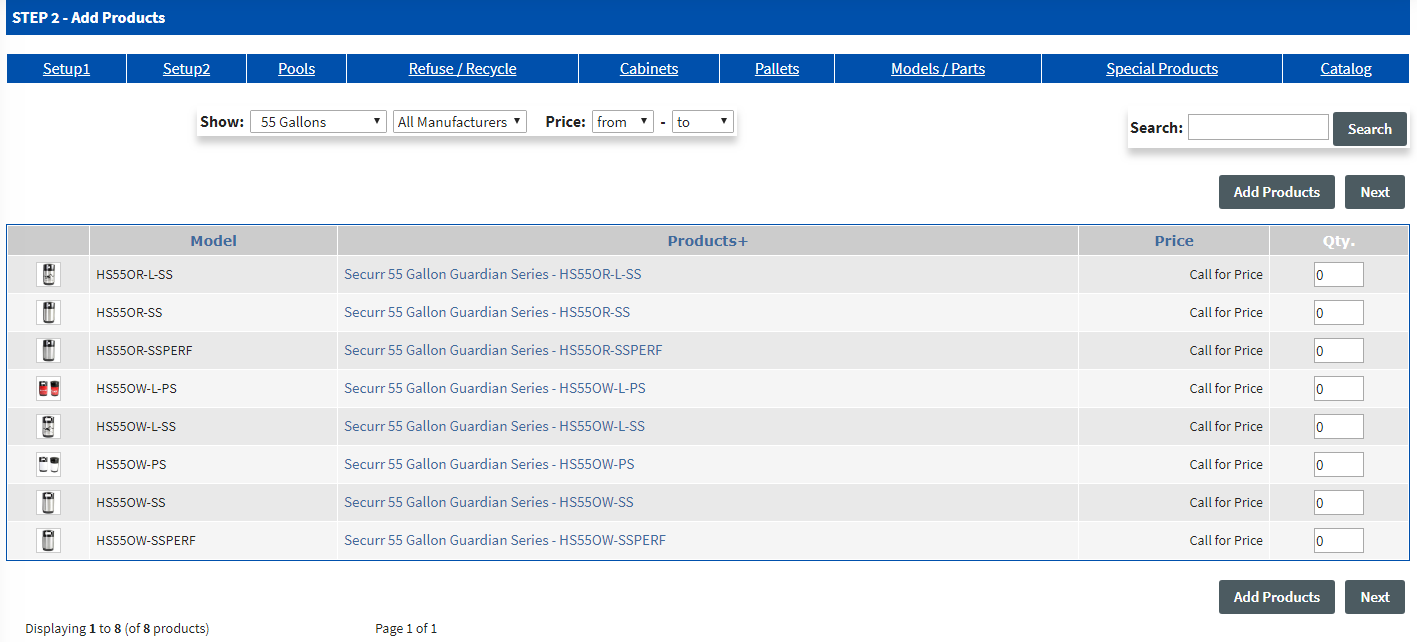1417x642 pixels.
Task: Open the price 'to' dropdown
Action: 703,122
